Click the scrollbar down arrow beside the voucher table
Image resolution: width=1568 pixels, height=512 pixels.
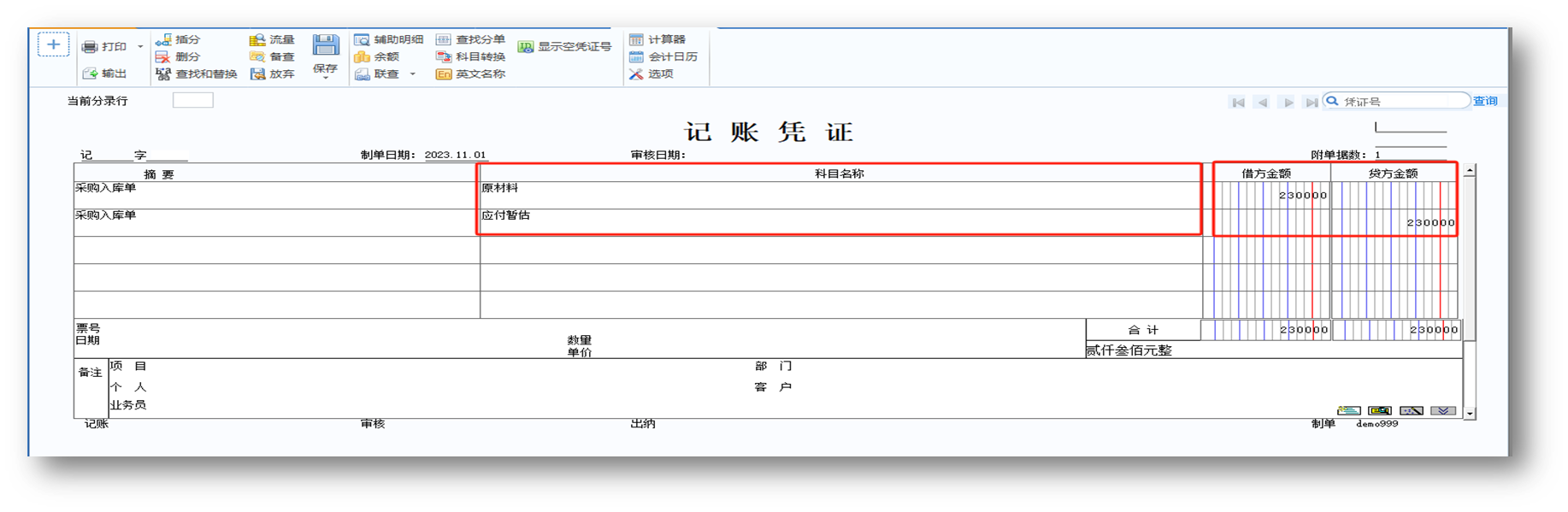pos(1470,413)
